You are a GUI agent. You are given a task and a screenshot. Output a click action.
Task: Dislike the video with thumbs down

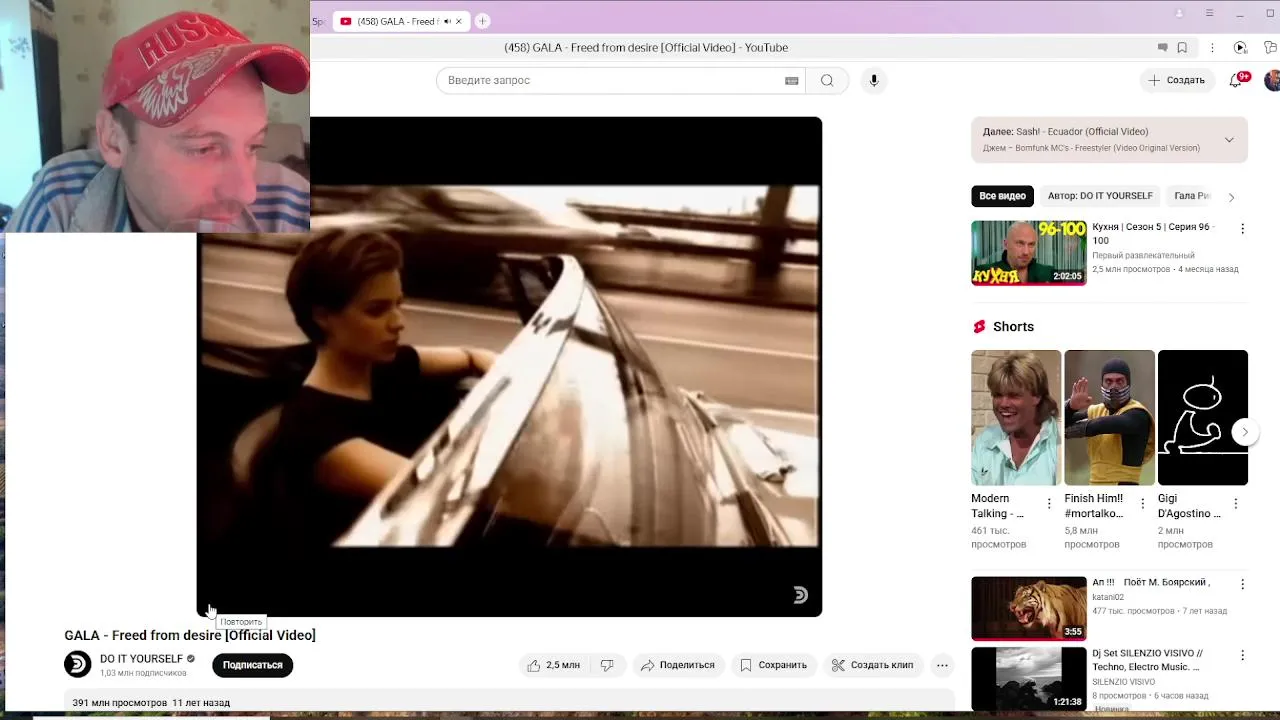607,665
